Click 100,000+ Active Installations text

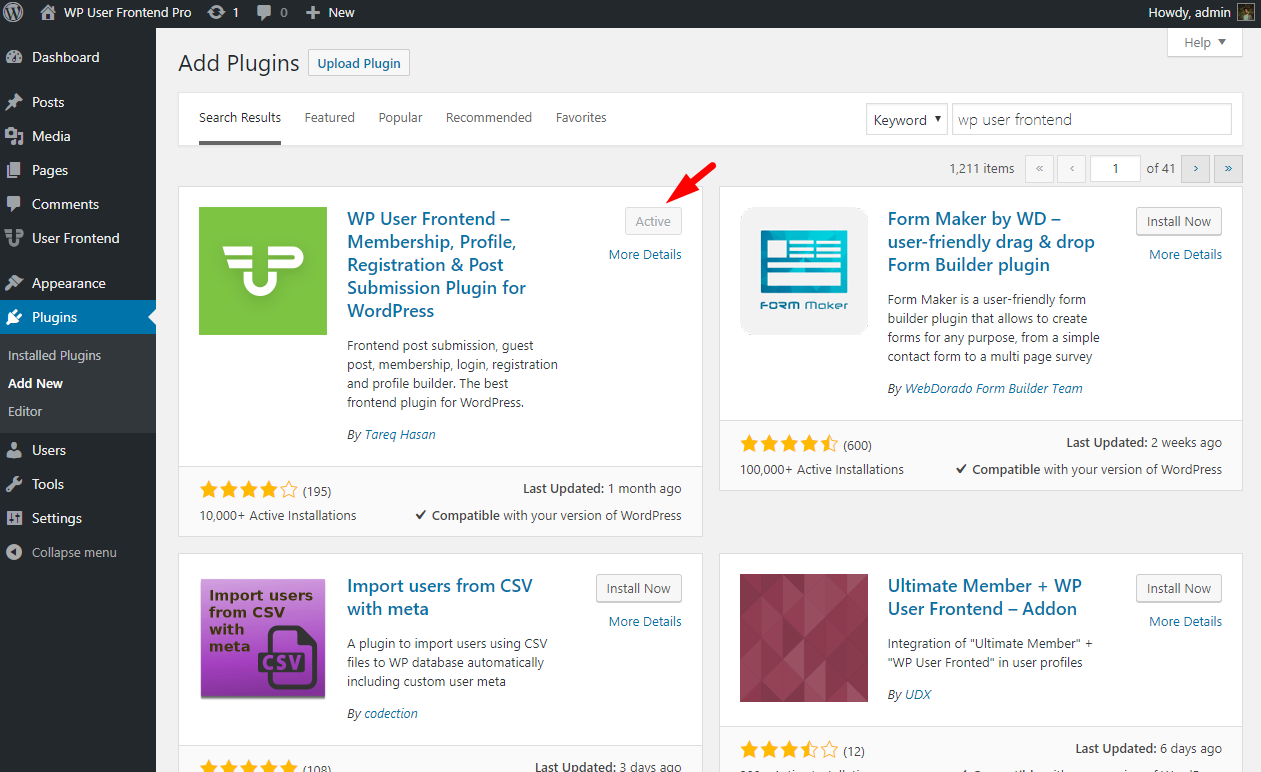(x=822, y=469)
